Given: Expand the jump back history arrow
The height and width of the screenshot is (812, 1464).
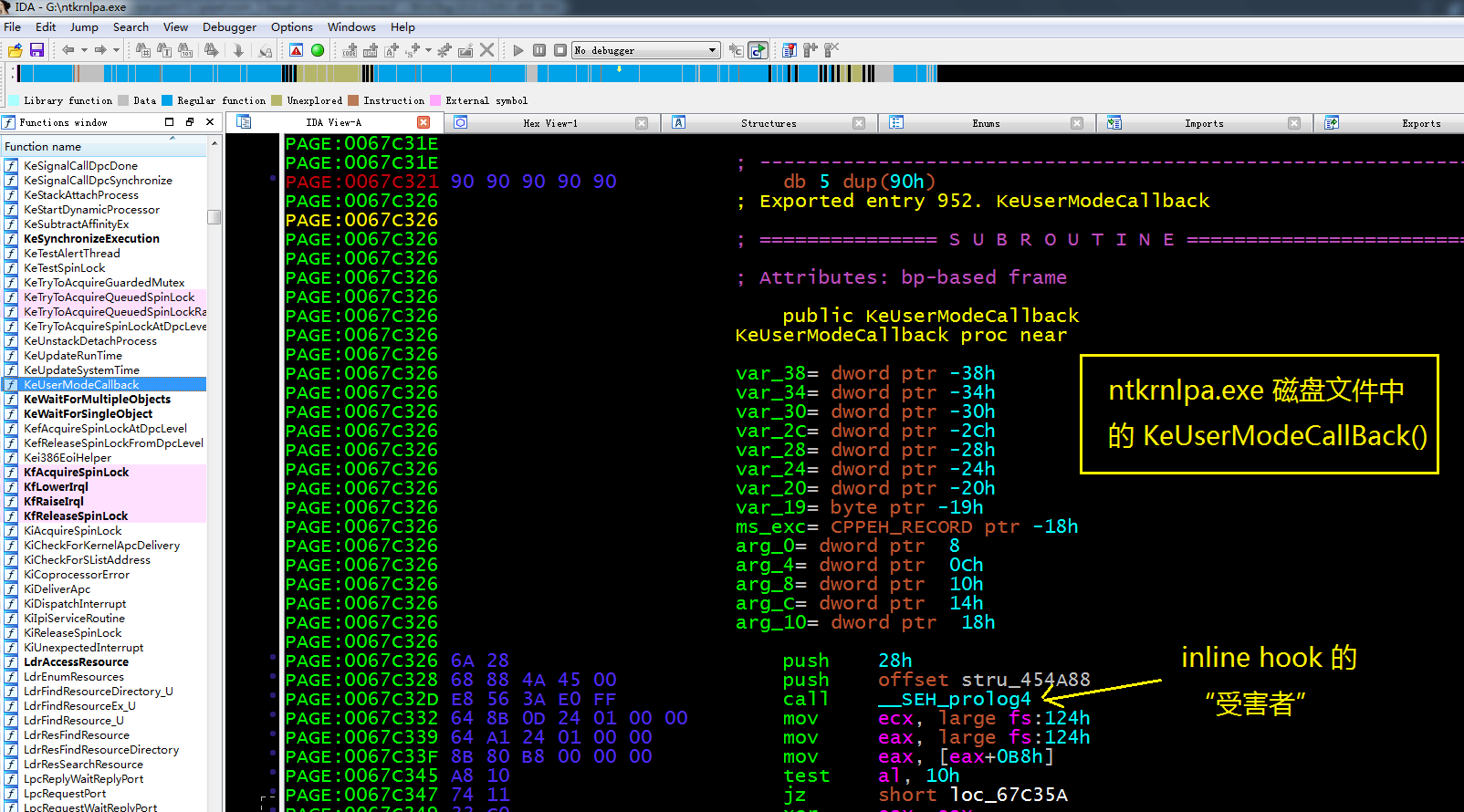Looking at the screenshot, I should pos(84,50).
